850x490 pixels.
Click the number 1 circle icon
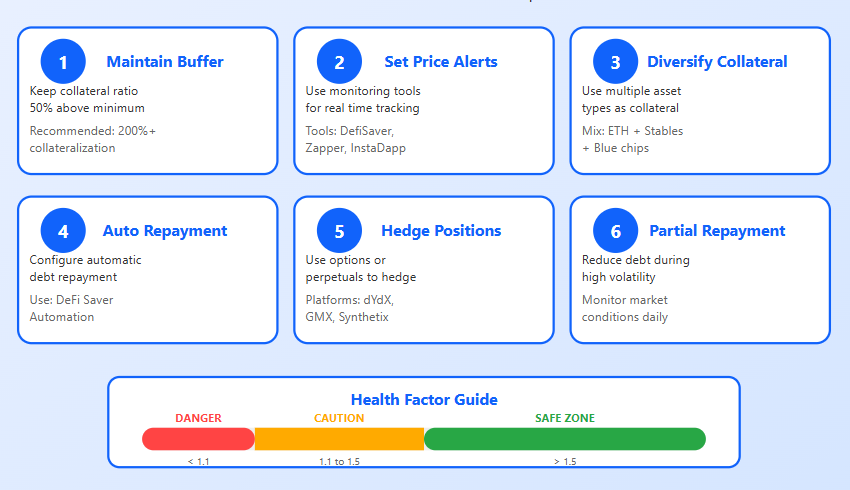click(63, 62)
